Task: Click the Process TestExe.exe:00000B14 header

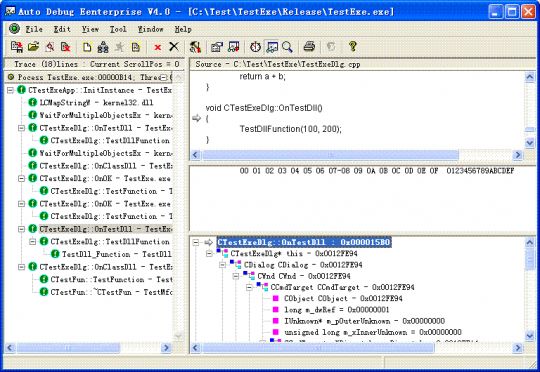Action: (89, 77)
